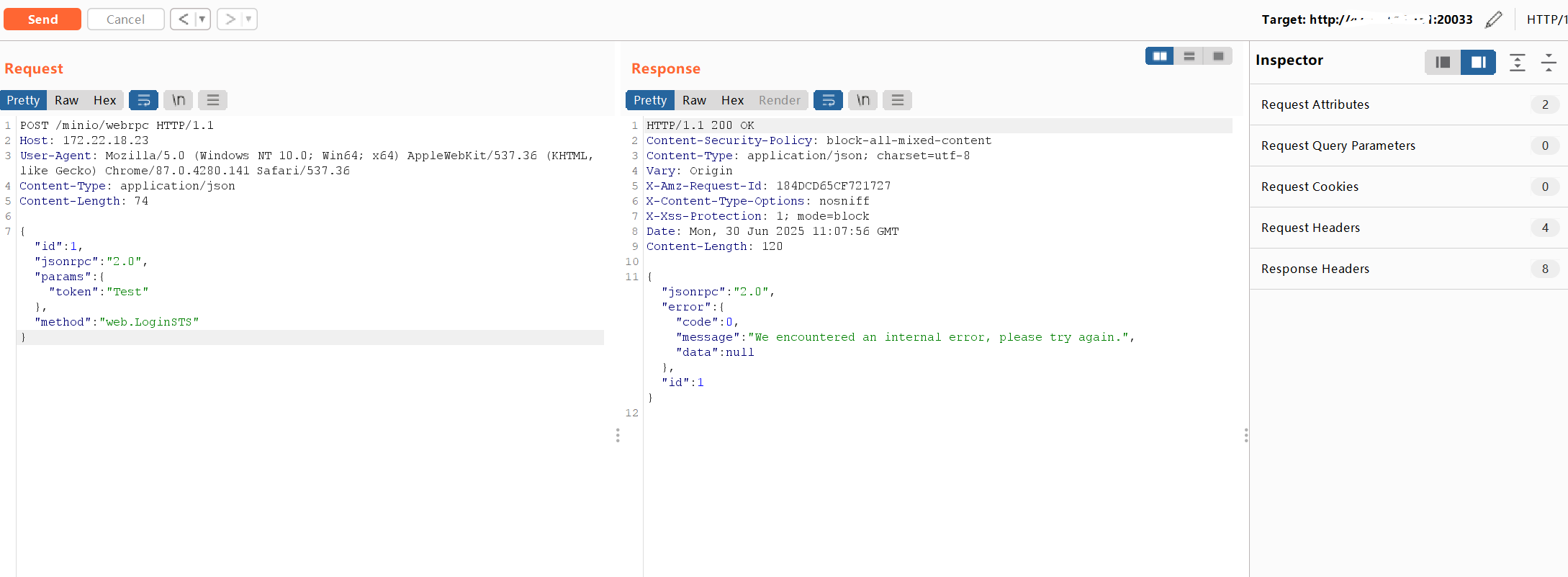This screenshot has width=1568, height=577.
Task: Expand the Request Headers section
Action: pyautogui.click(x=1409, y=228)
